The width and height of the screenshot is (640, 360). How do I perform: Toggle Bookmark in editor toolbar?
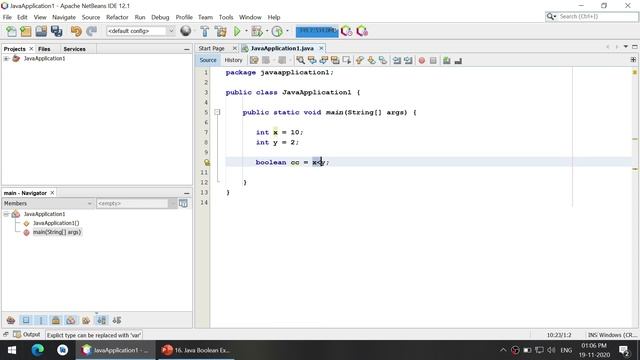click(383, 60)
